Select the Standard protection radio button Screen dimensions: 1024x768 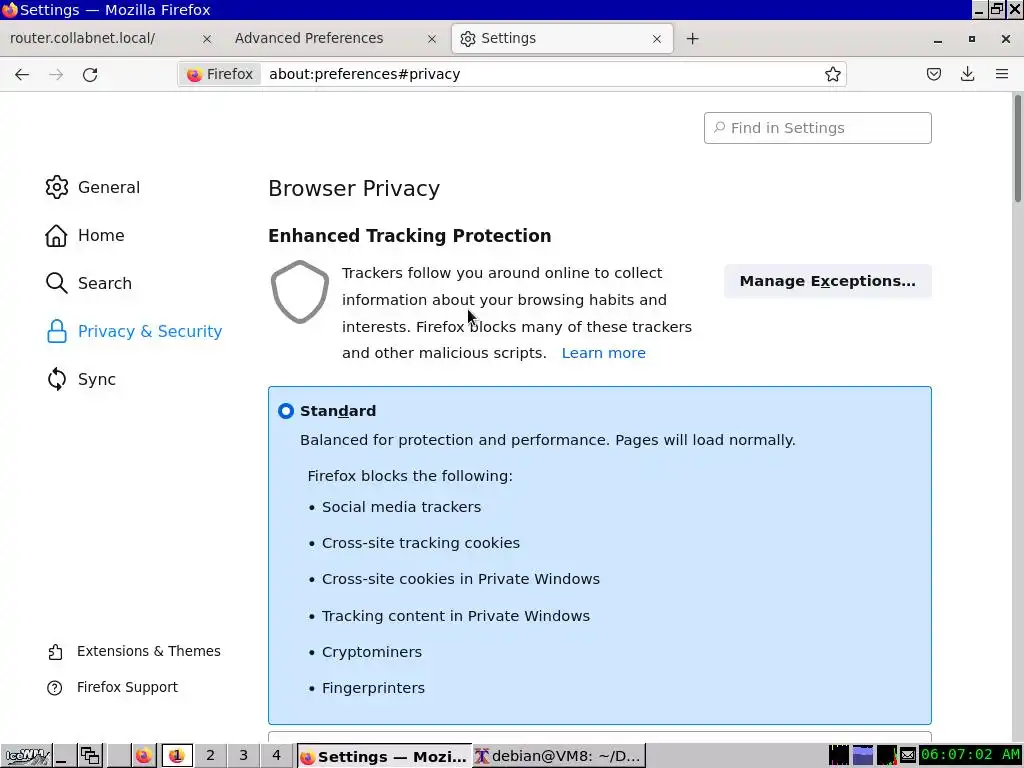pyautogui.click(x=285, y=411)
